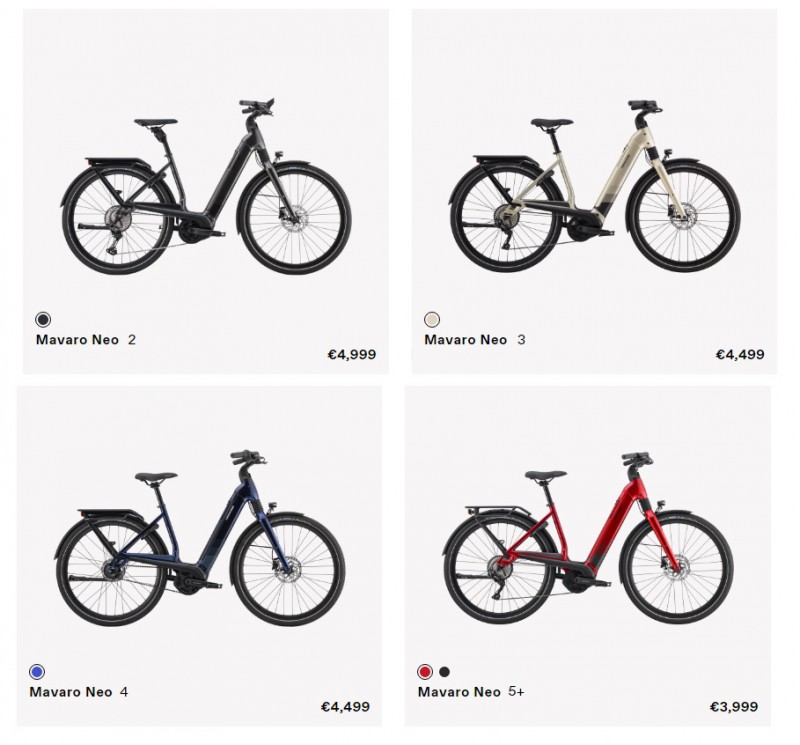Select the red color swatch for Mavaro Neo 5+
This screenshot has width=800, height=745.
coord(424,672)
